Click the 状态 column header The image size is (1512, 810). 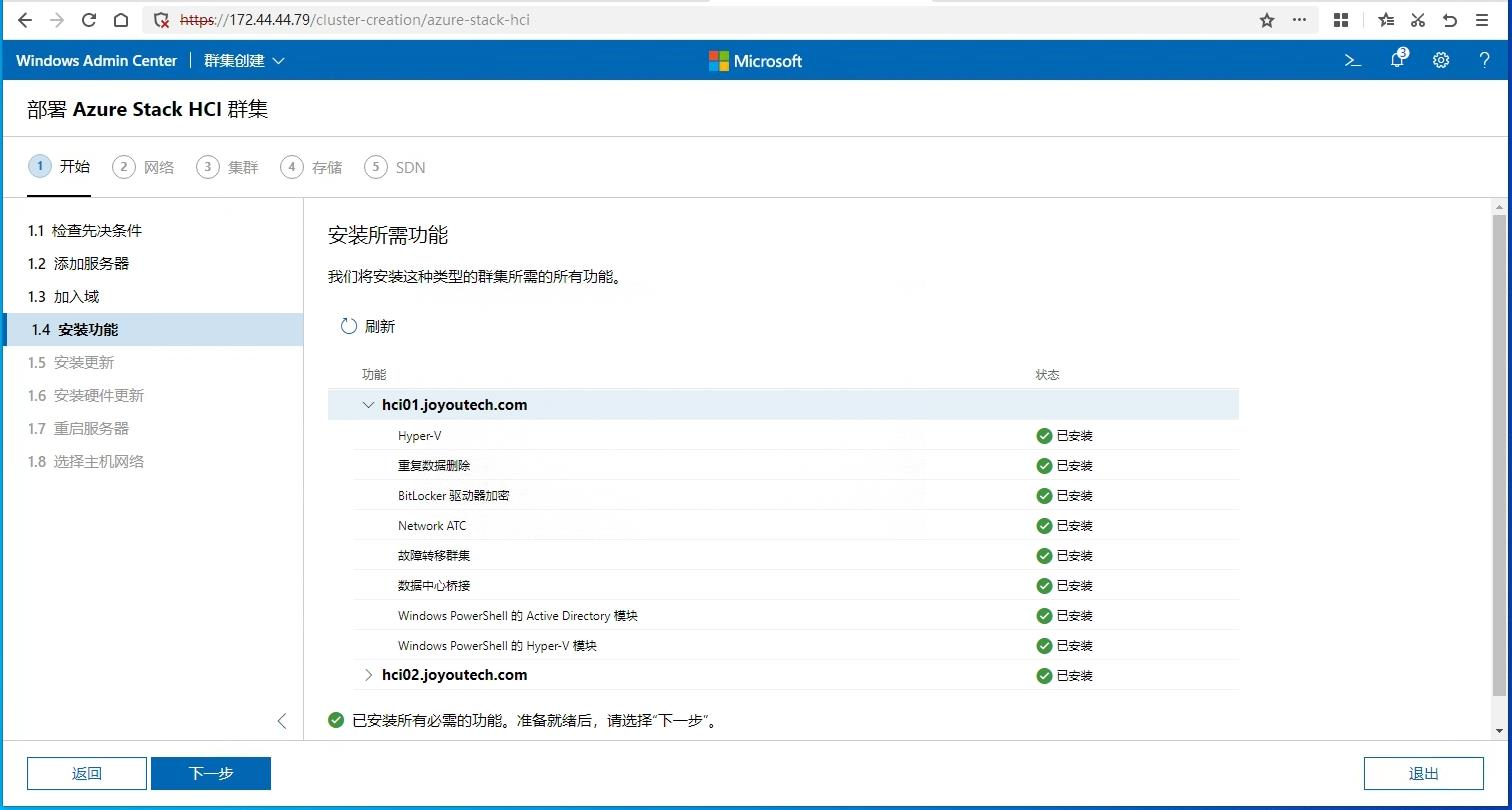click(x=1047, y=375)
